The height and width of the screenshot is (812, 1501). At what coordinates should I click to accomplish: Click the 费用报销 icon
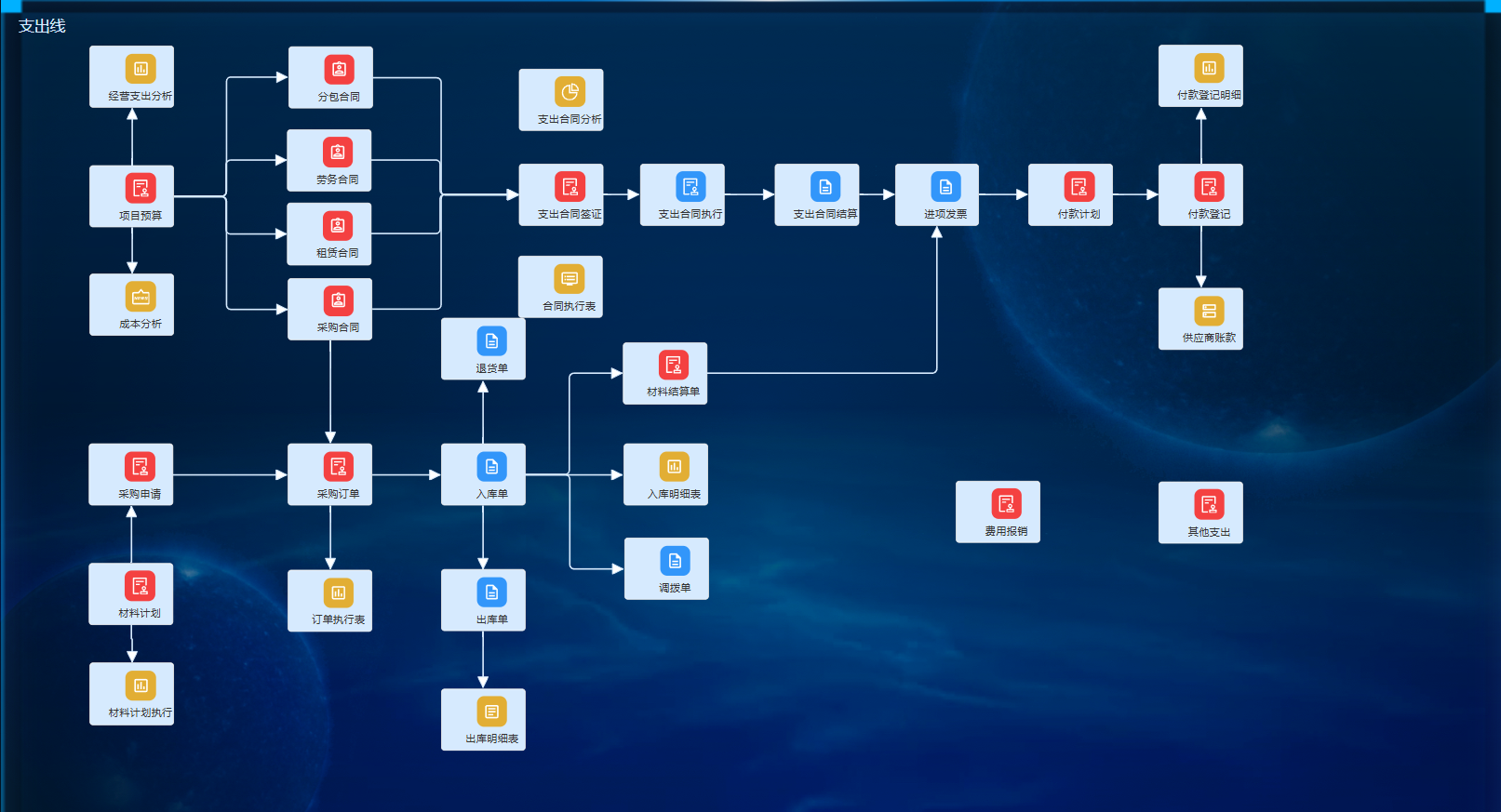click(x=1006, y=504)
